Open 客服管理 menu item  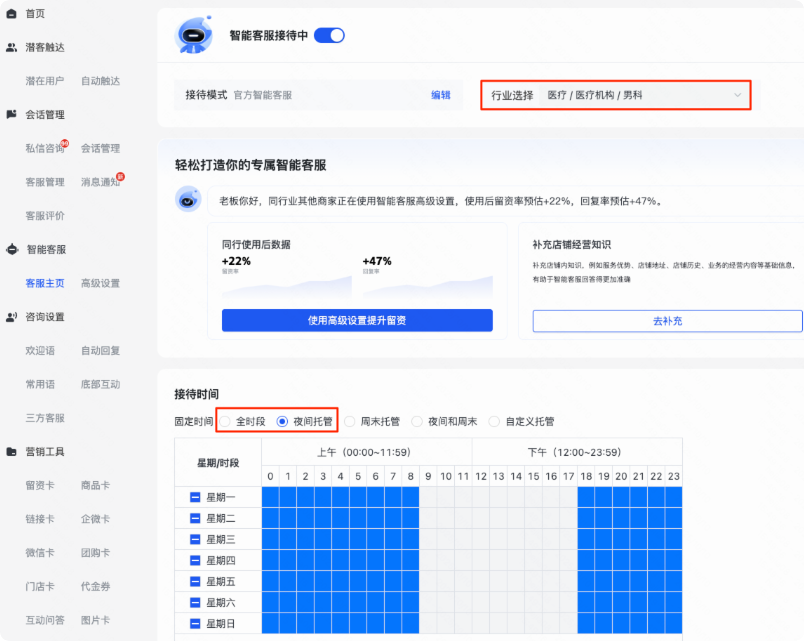[45, 182]
